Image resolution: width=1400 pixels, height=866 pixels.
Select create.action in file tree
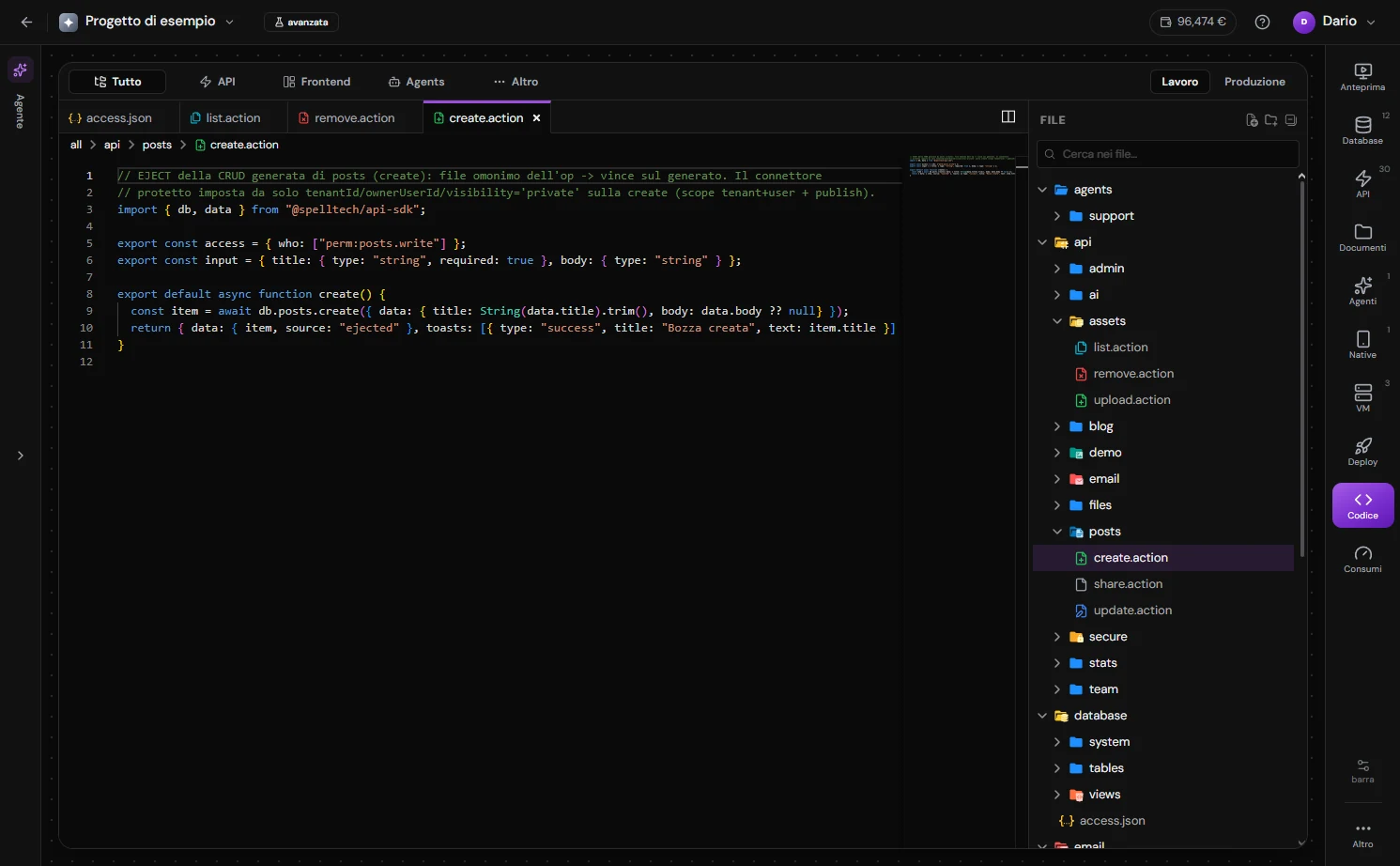click(1164, 558)
